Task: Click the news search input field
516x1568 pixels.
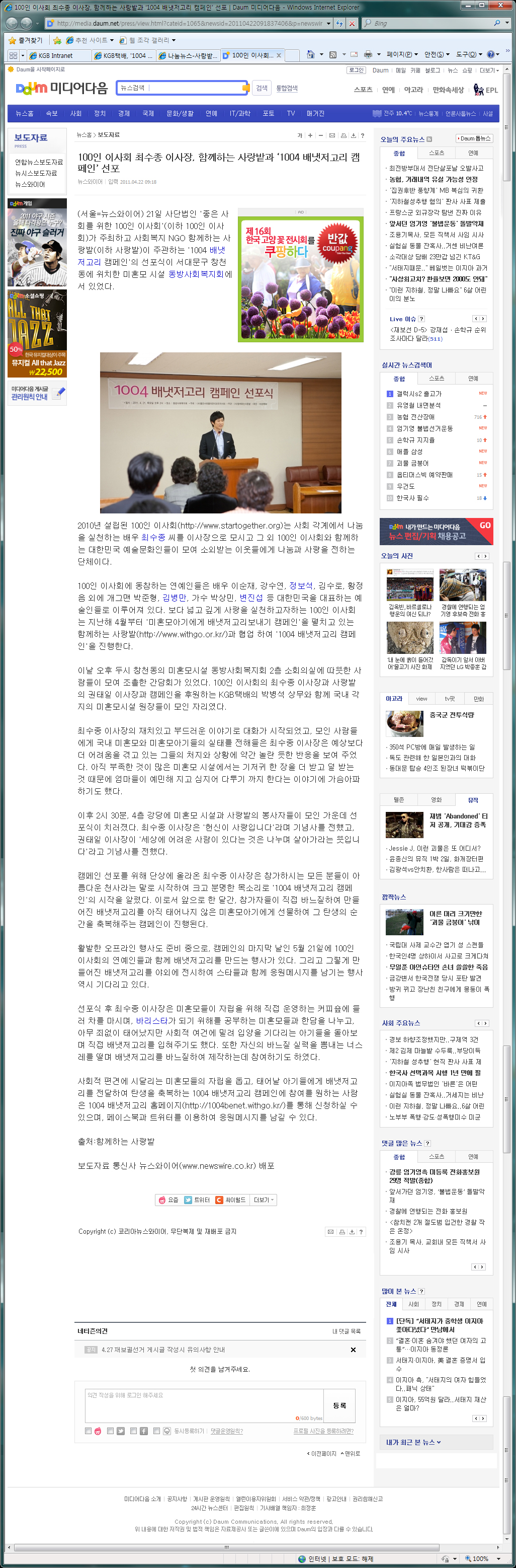Action: (183, 88)
